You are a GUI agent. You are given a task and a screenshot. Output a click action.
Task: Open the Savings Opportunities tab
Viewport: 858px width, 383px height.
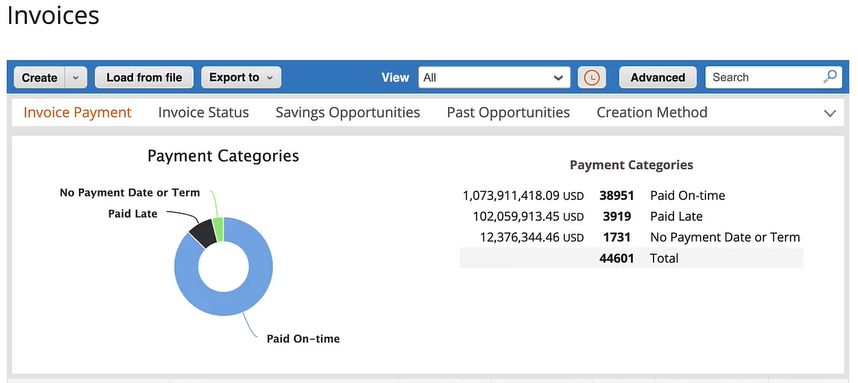click(348, 113)
